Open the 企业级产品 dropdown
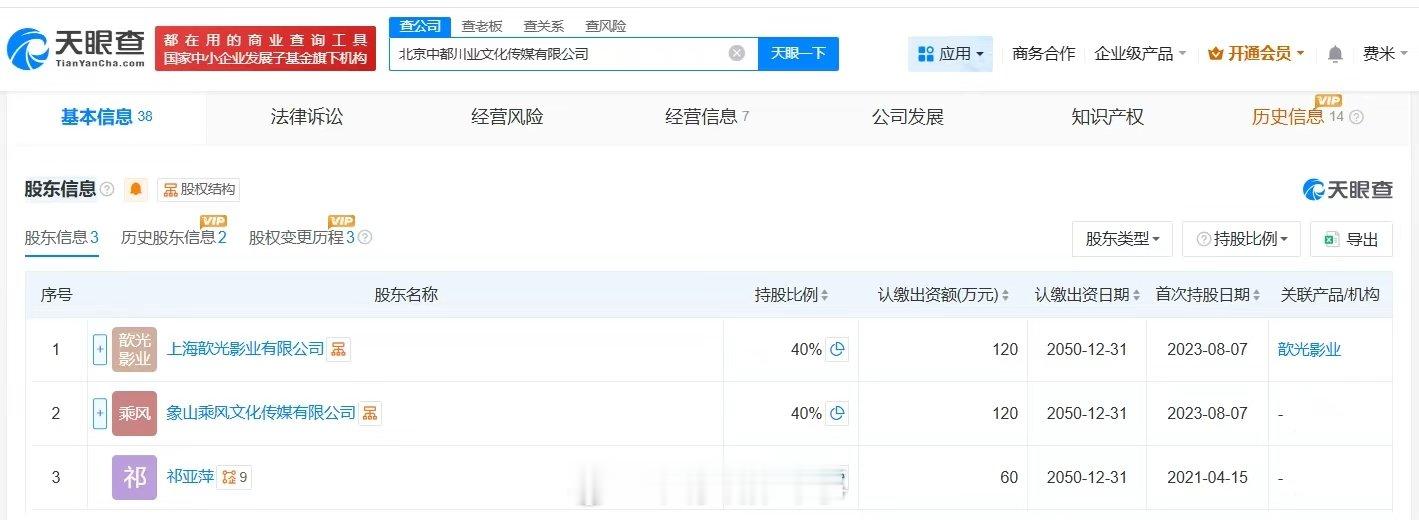The image size is (1419, 520). 1140,54
